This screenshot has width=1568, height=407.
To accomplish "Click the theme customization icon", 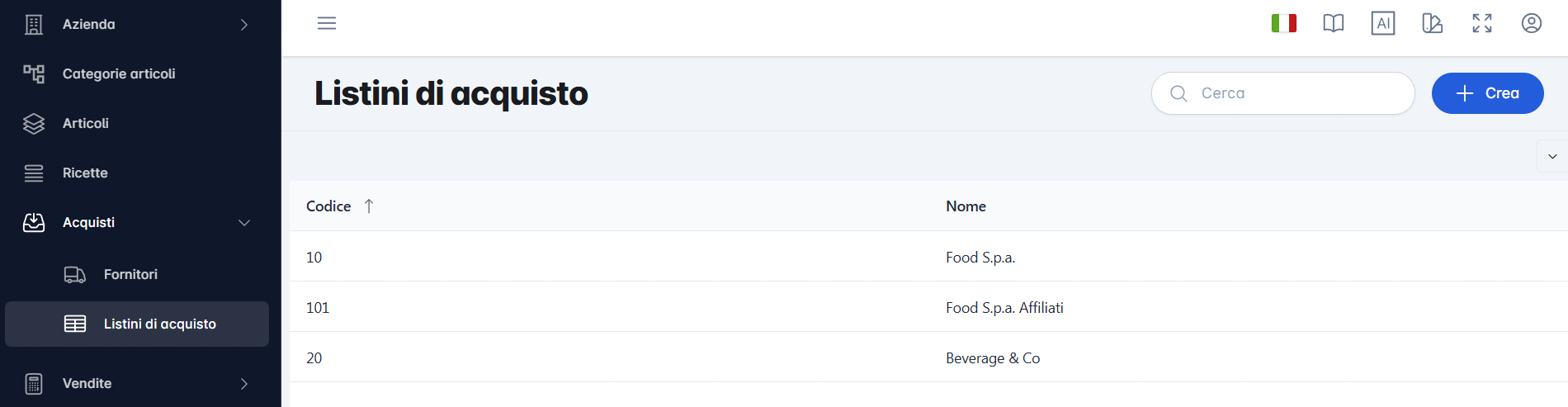I will [x=1433, y=23].
